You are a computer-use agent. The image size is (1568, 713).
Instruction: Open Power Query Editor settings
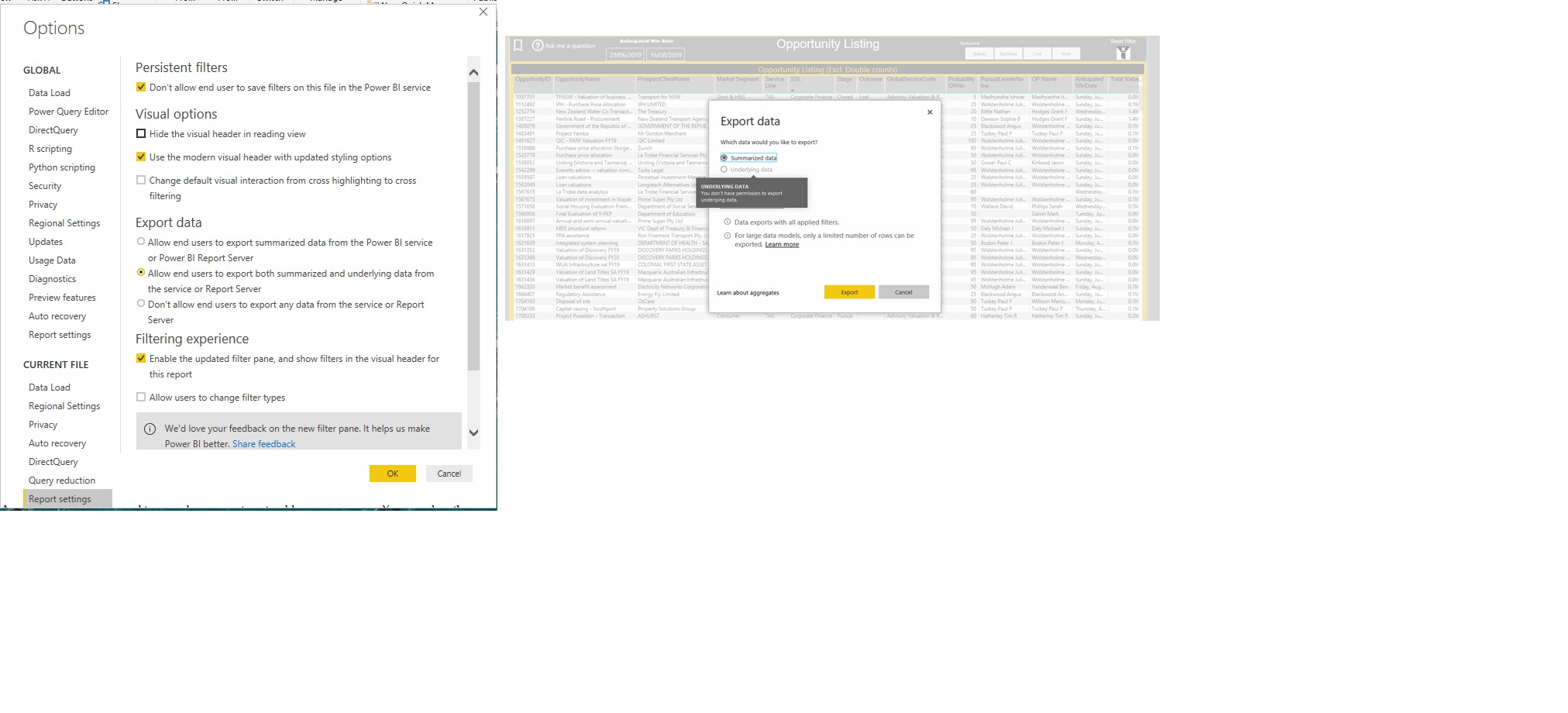pyautogui.click(x=68, y=112)
